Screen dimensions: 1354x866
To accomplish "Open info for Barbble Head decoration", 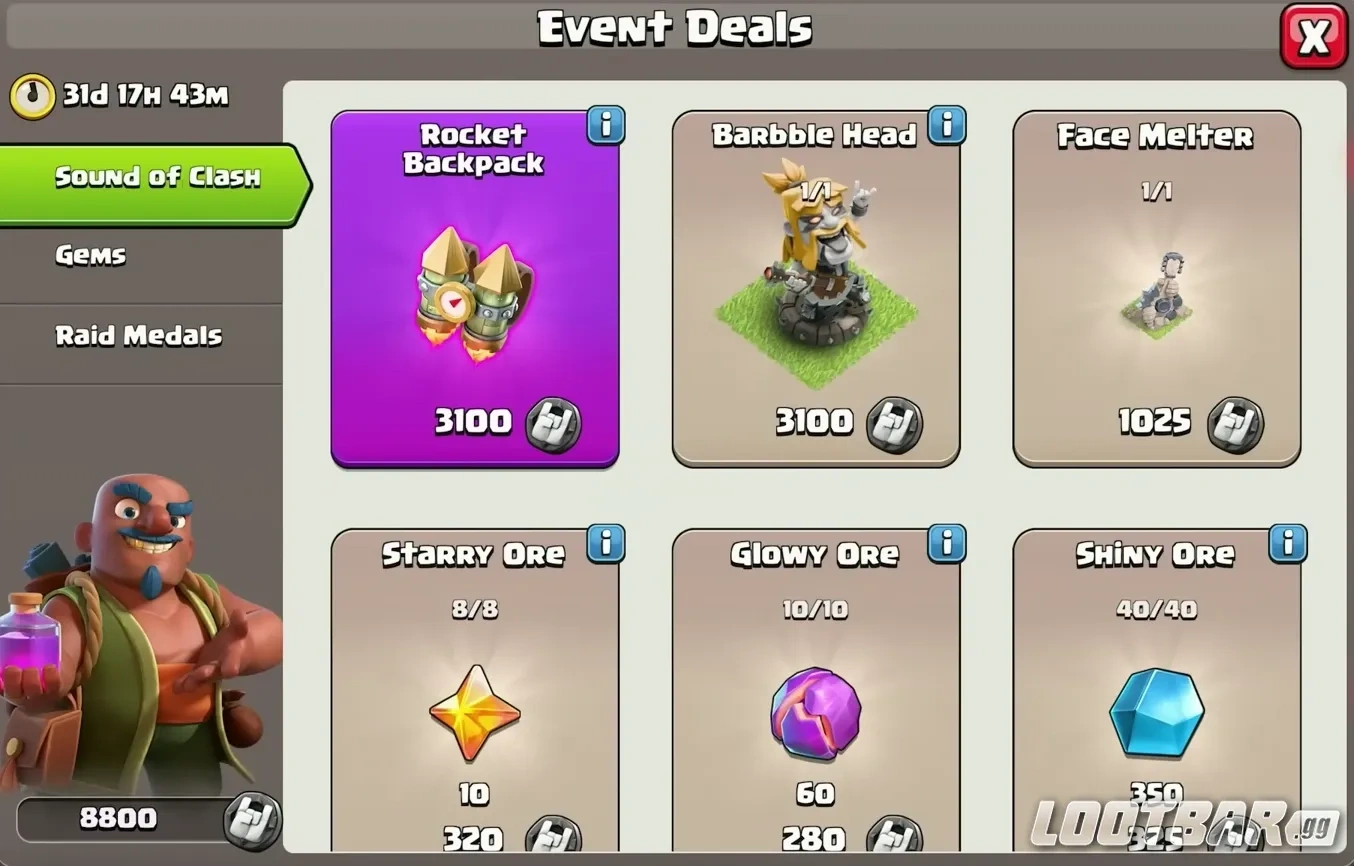I will pos(947,126).
